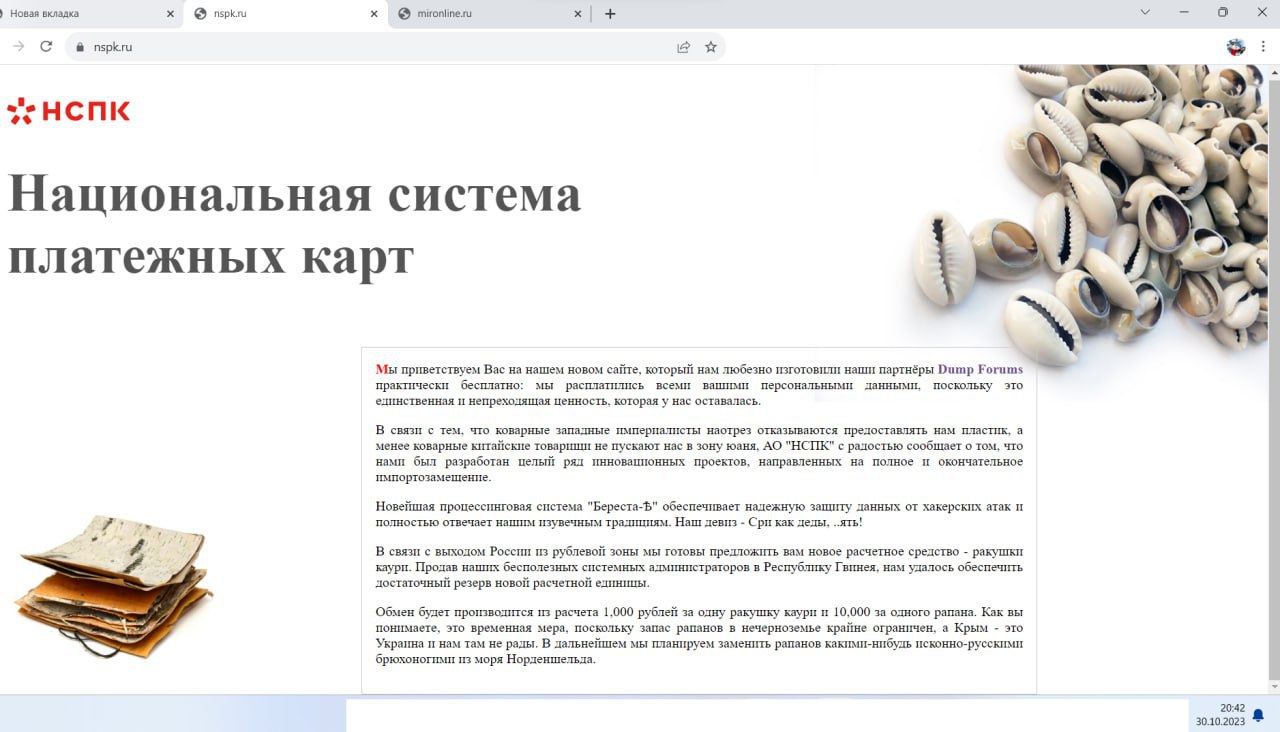Close the Новая вкладка tab

pos(170,14)
